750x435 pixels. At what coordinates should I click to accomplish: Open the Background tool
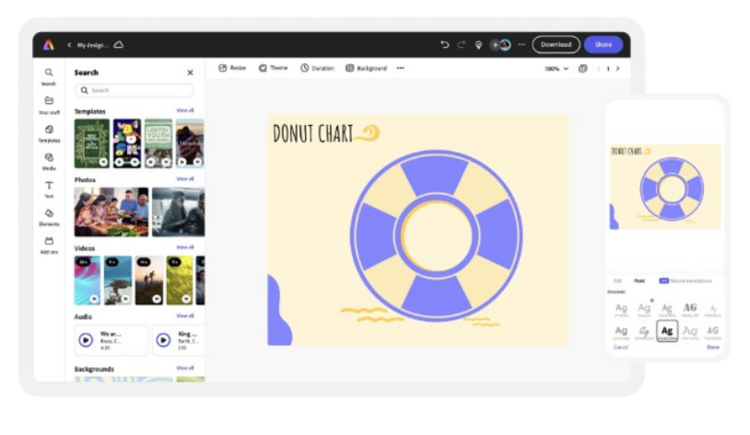coord(366,68)
